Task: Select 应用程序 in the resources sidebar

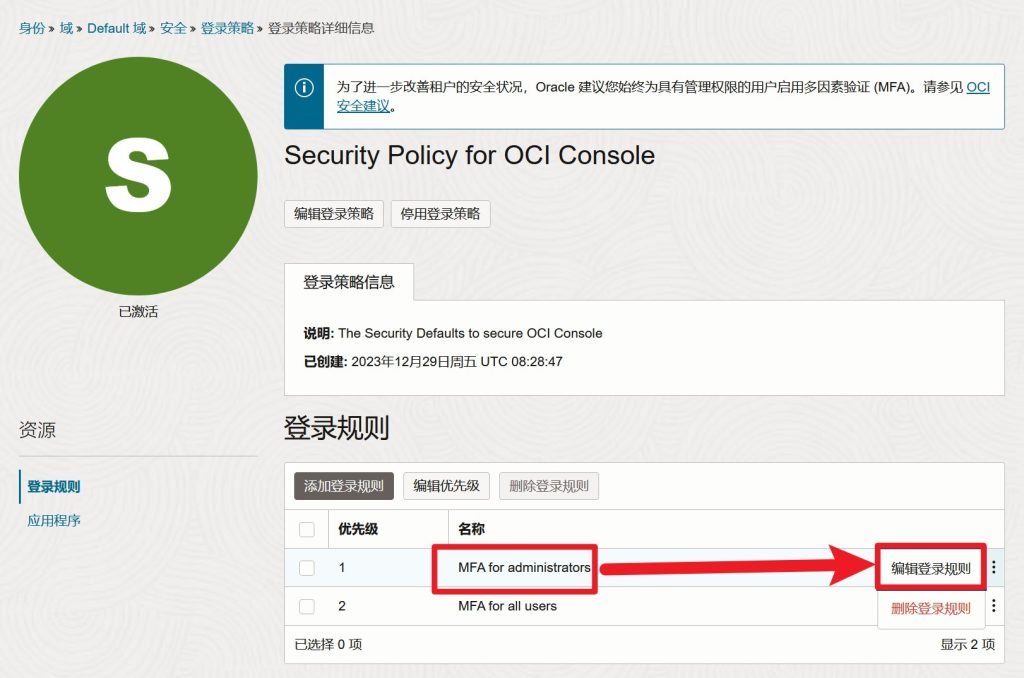Action: [x=54, y=521]
